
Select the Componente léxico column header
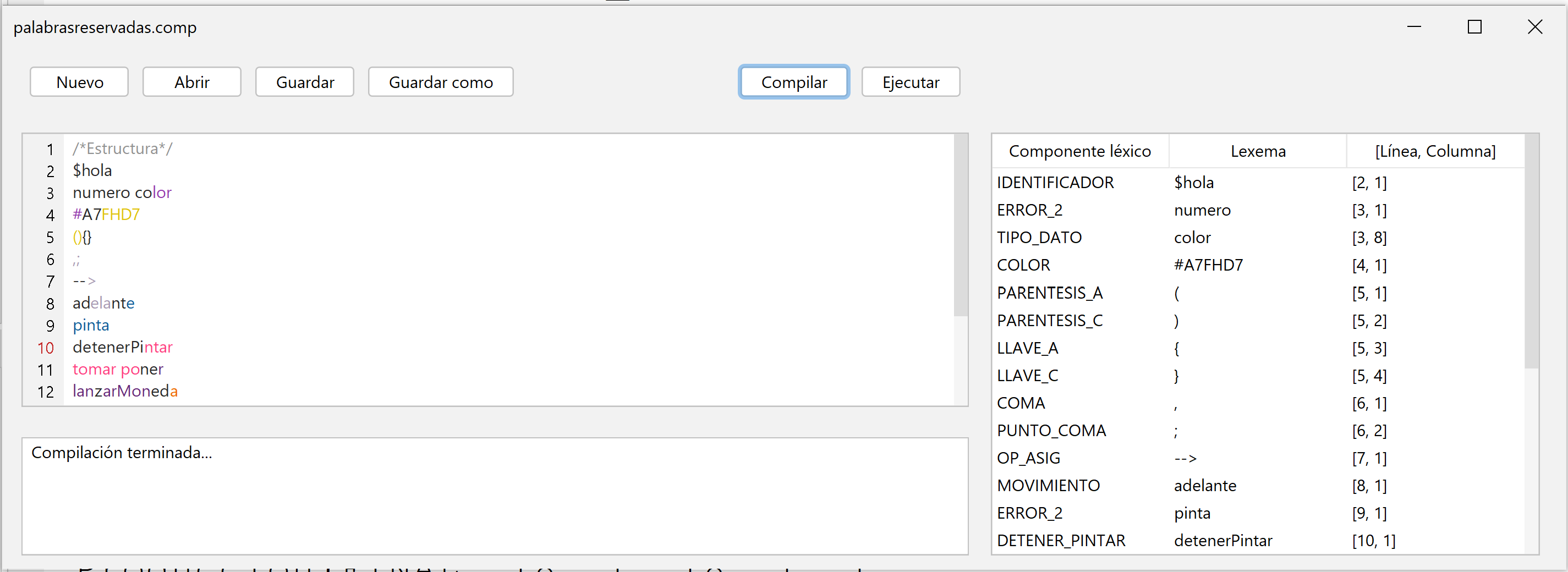pos(1080,151)
